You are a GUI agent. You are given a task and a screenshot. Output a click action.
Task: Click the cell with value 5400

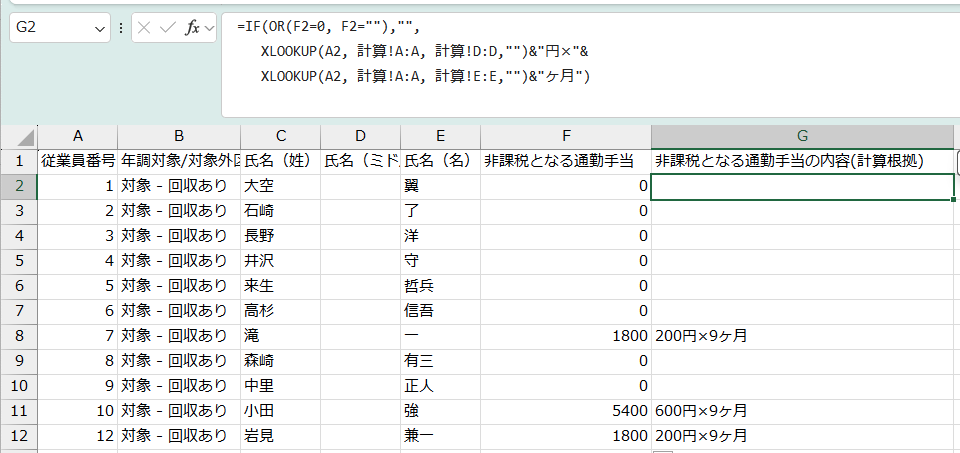565,411
